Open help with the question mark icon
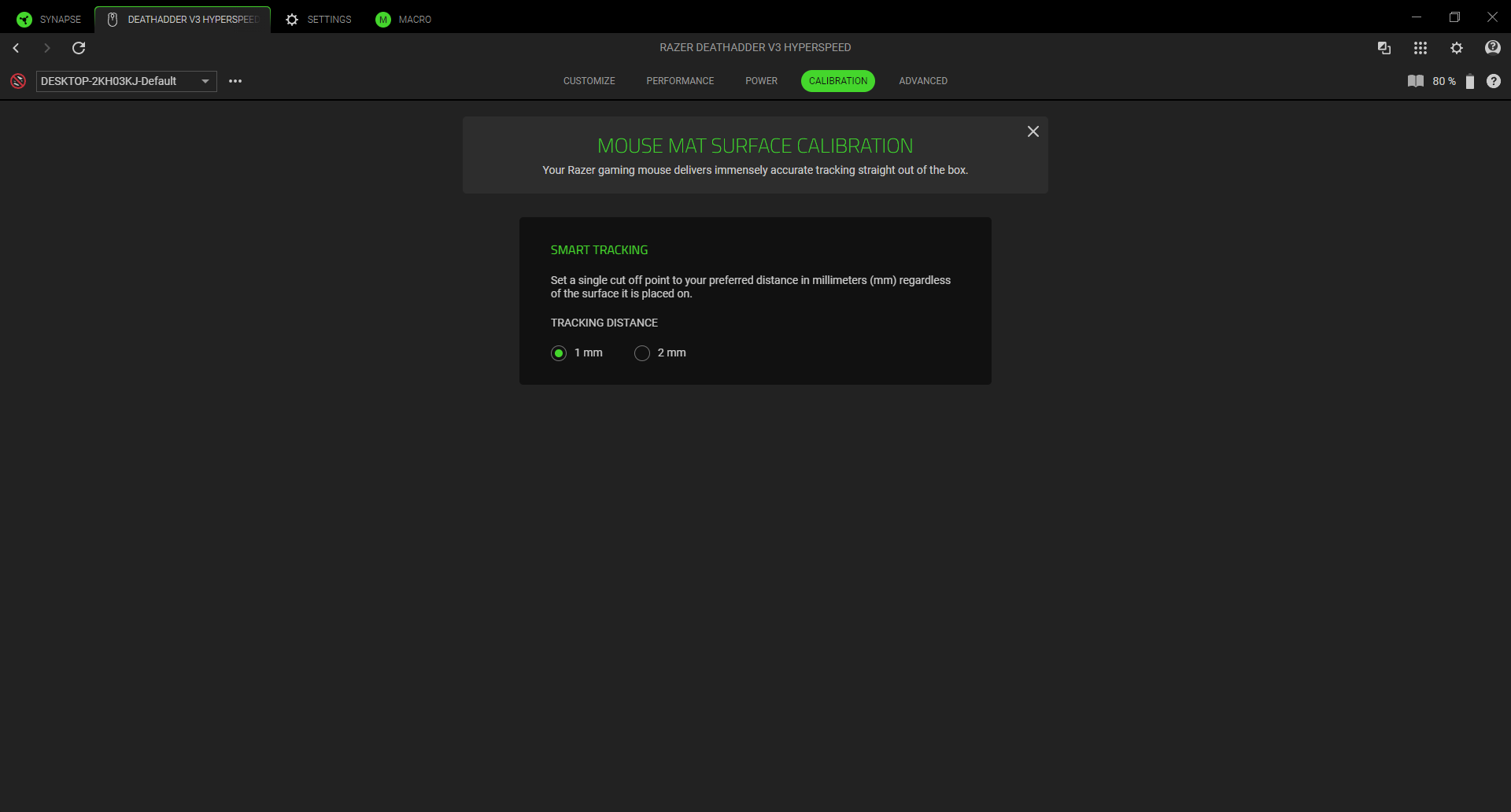The image size is (1511, 812). pos(1494,81)
